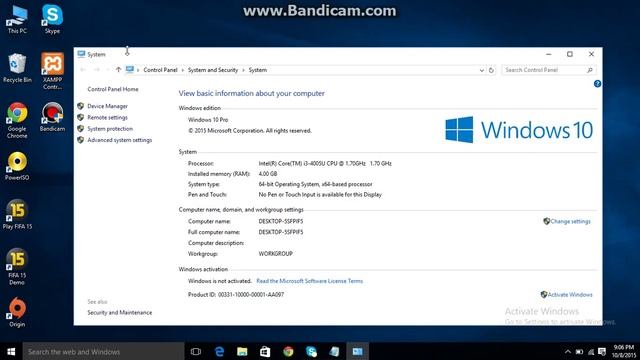640x360 pixels.
Task: Check the battery status tray icon
Action: pyautogui.click(x=579, y=351)
